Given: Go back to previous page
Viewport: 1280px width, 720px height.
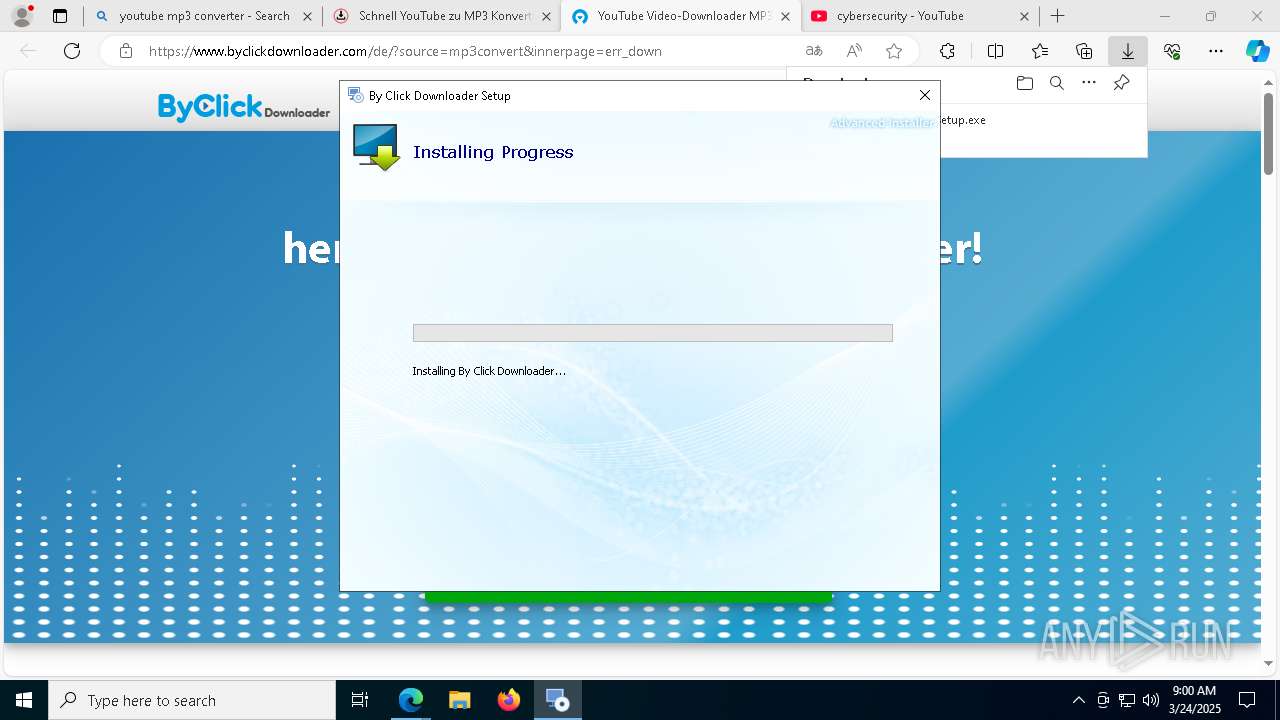Looking at the screenshot, I should [x=28, y=51].
